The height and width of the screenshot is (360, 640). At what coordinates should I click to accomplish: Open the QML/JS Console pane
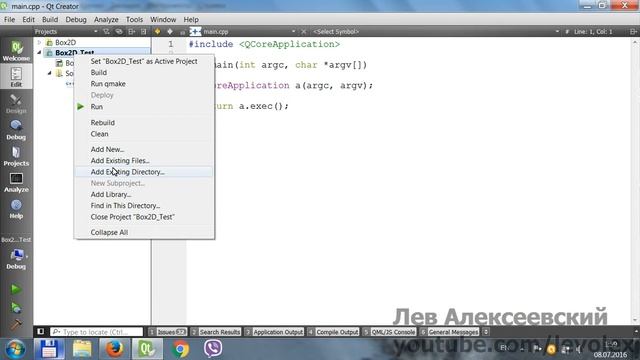click(x=389, y=332)
